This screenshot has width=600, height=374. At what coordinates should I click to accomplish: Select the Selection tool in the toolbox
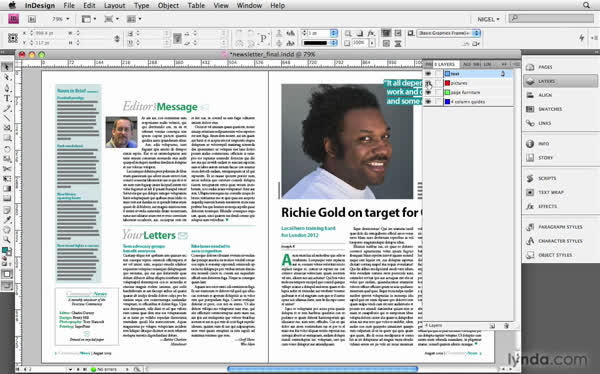pos(7,67)
